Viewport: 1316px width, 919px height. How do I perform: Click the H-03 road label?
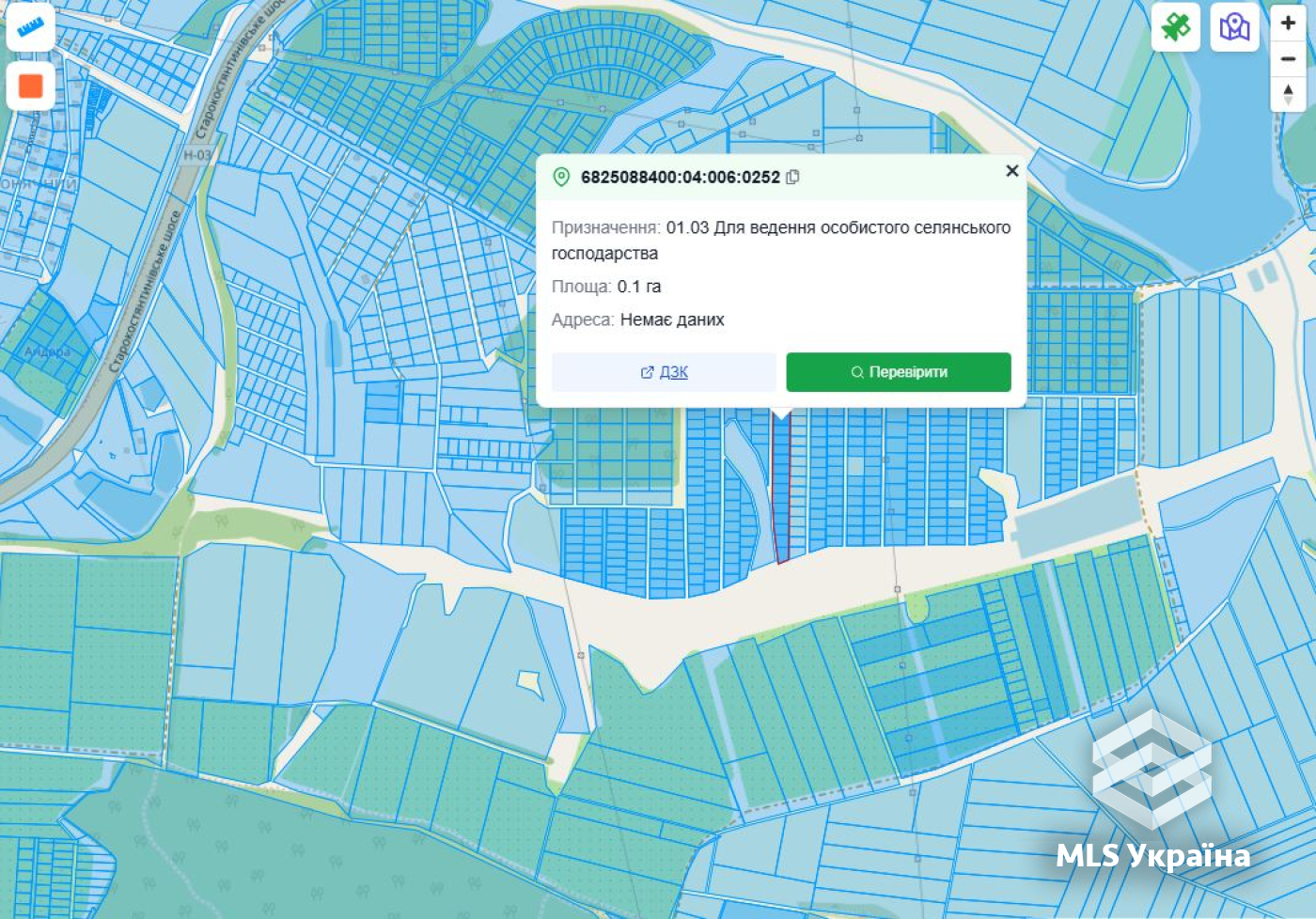[197, 155]
